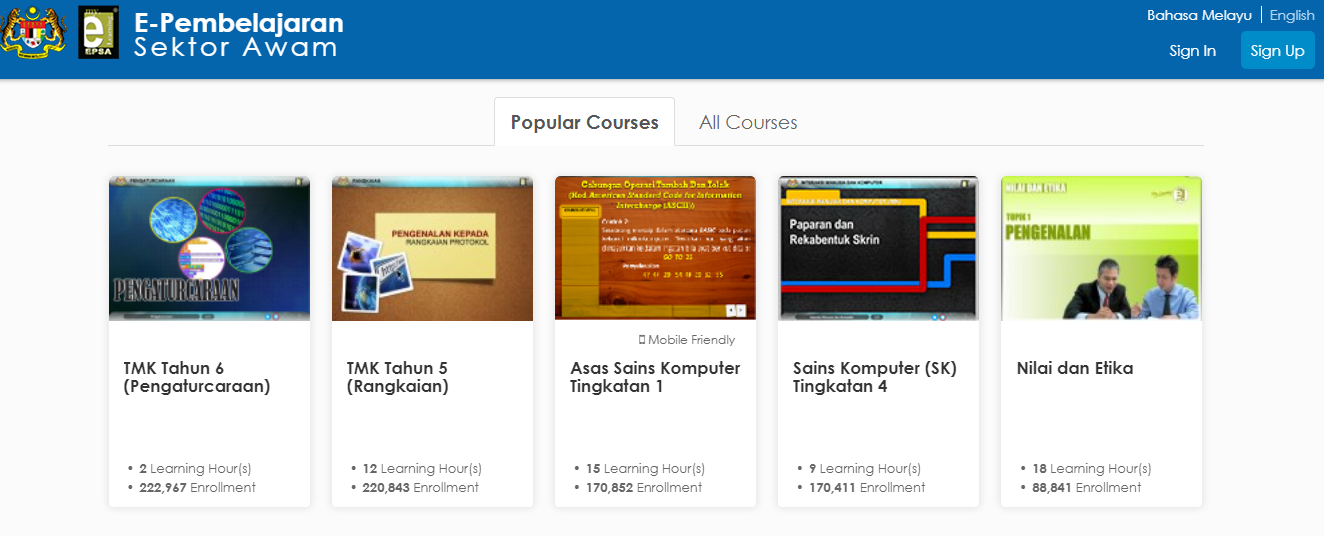This screenshot has height=536, width=1324.
Task: Open the E-Pembelajaran Sektor Awam site title
Action: coord(238,35)
